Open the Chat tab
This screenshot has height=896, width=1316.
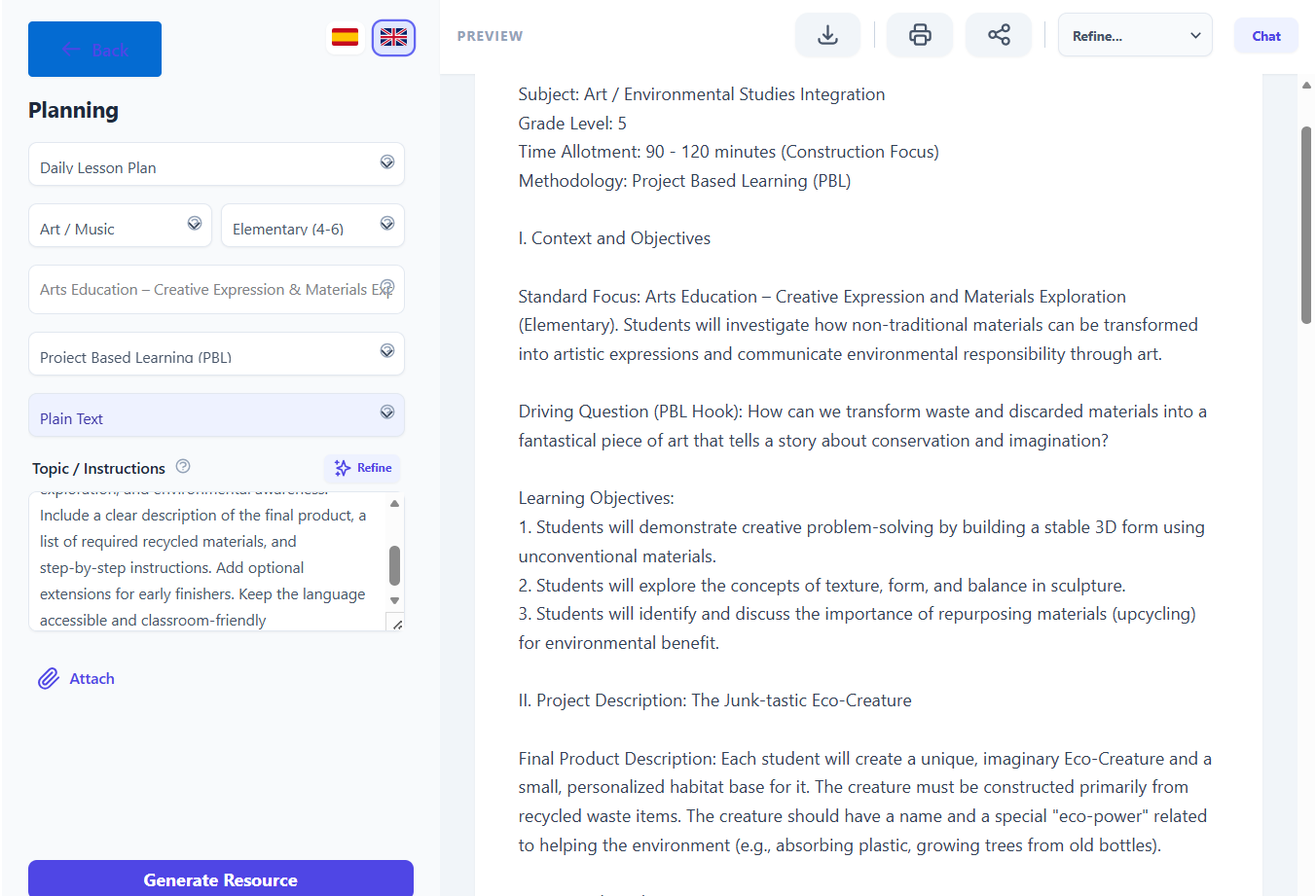pyautogui.click(x=1265, y=36)
